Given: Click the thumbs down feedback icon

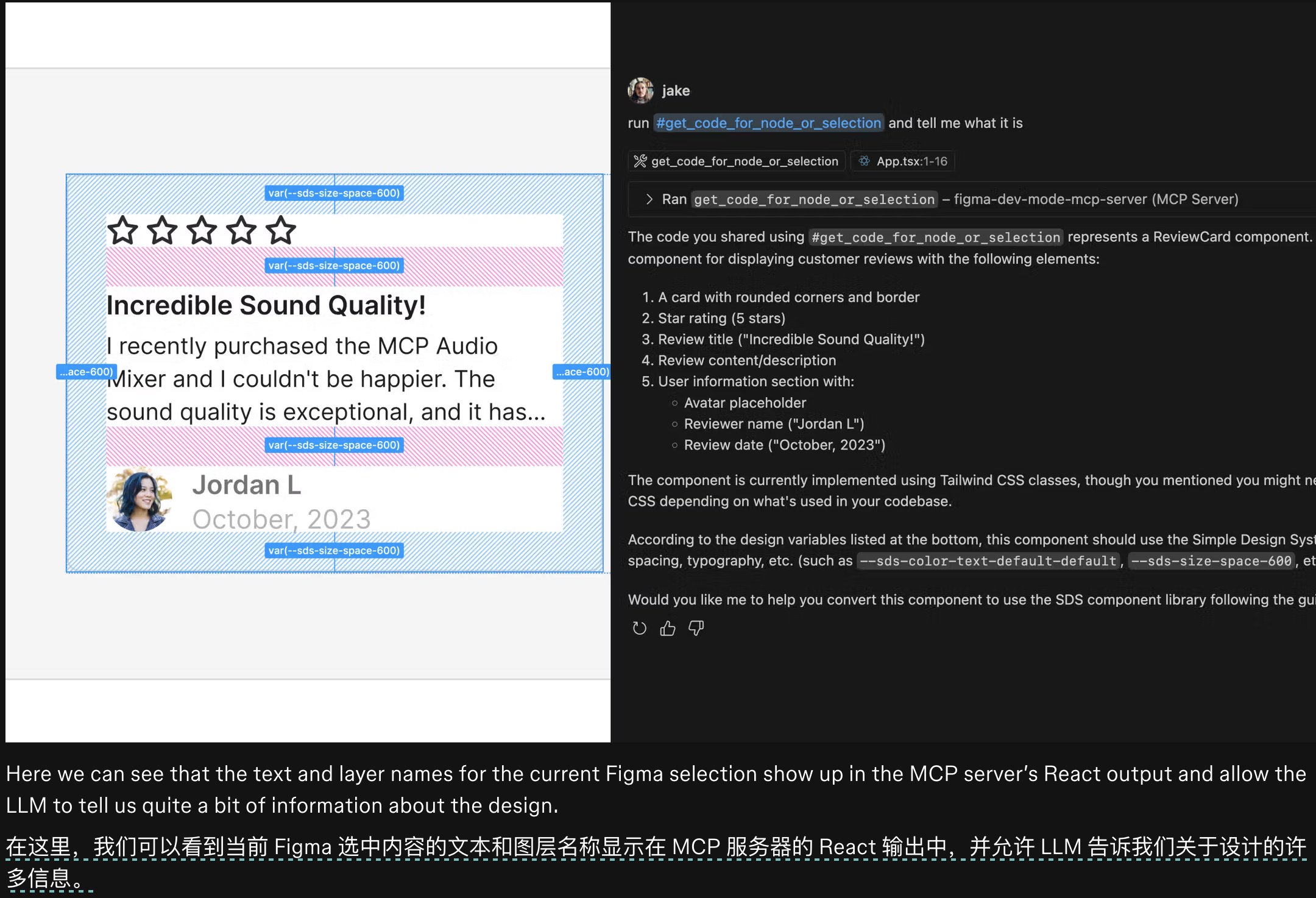Looking at the screenshot, I should tap(696, 628).
